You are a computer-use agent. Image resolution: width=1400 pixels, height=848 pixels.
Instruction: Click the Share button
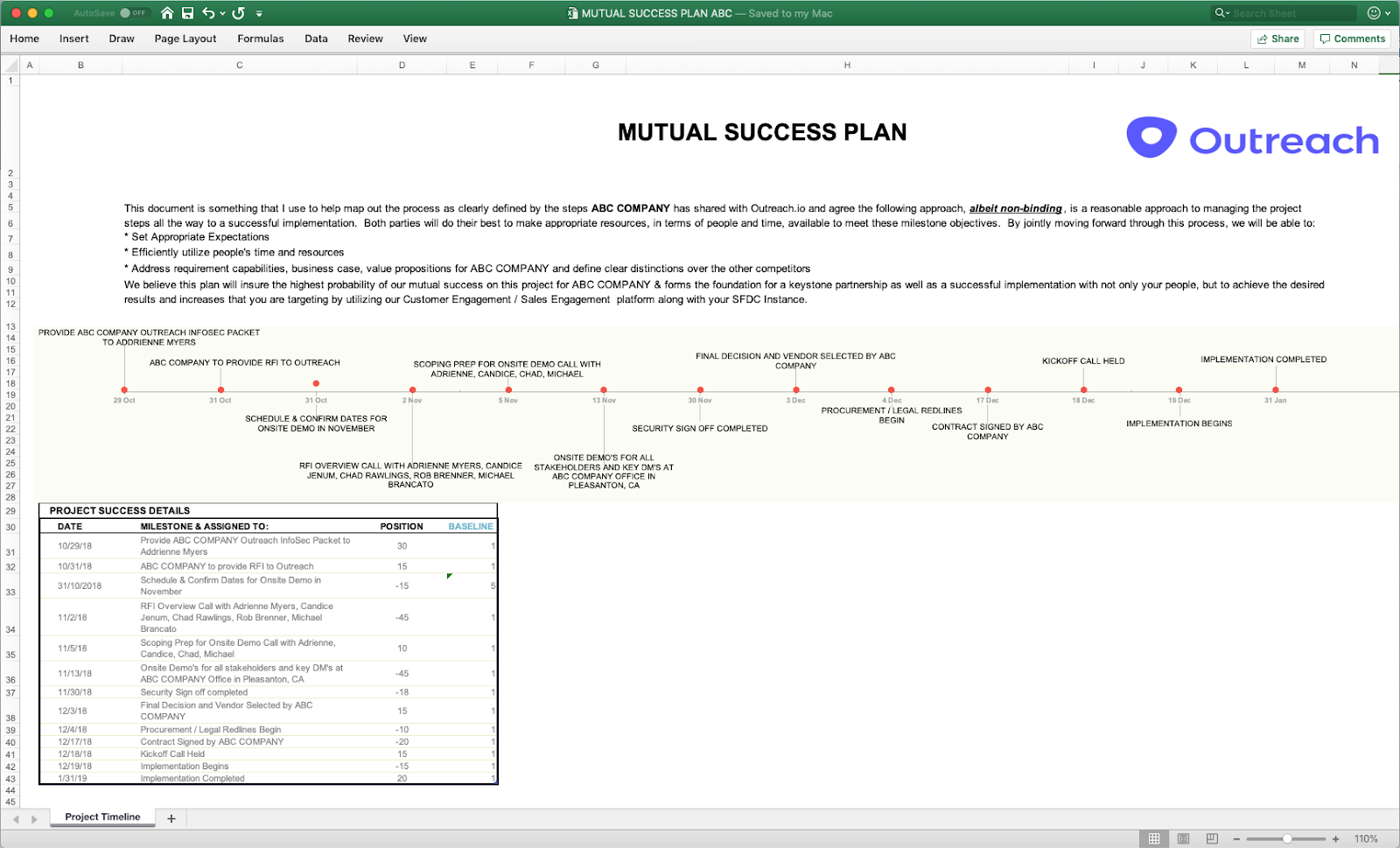point(1277,39)
